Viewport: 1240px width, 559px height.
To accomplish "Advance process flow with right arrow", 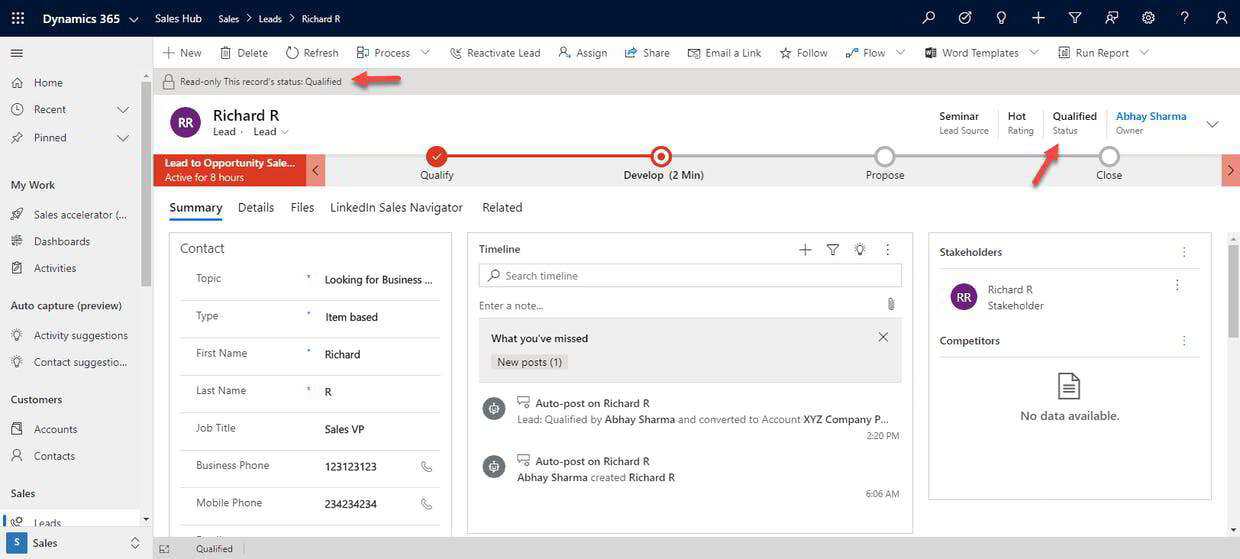I will 1230,170.
